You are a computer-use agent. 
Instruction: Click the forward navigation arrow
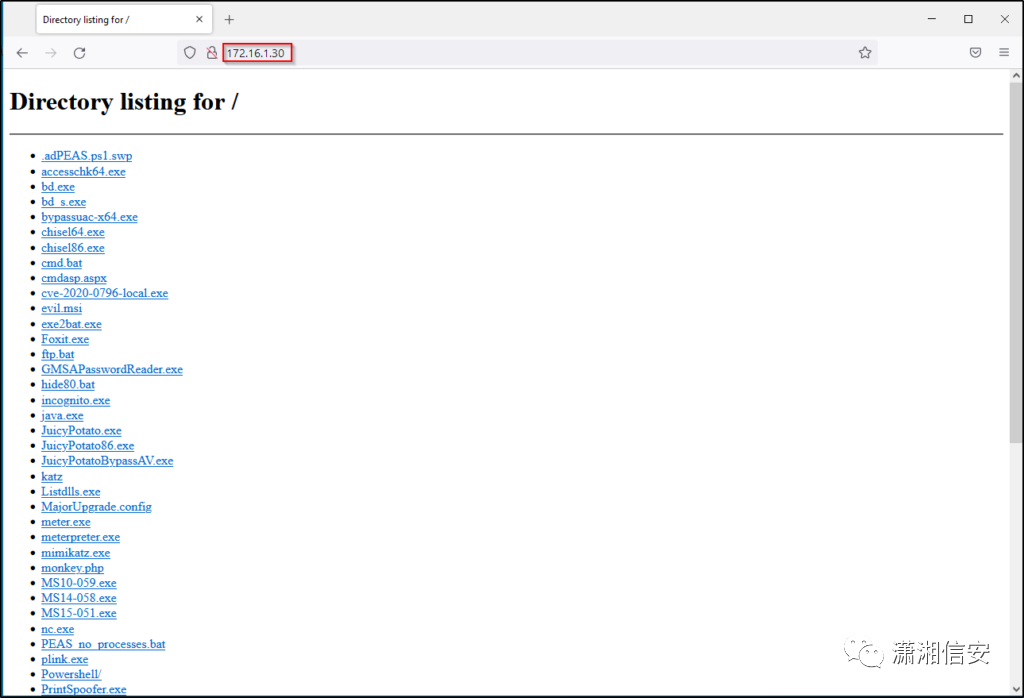[x=51, y=53]
